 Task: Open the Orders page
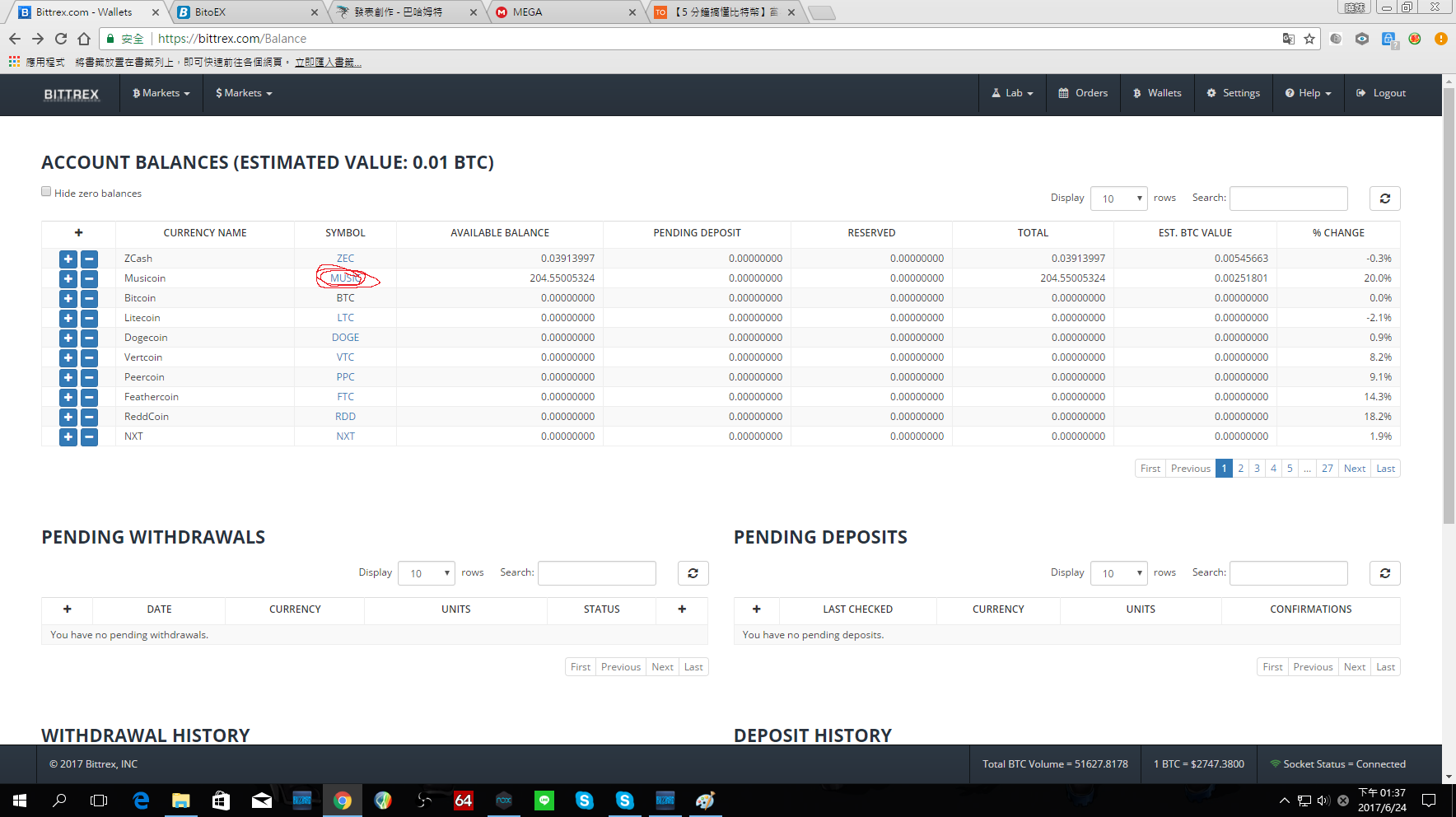[1083, 93]
